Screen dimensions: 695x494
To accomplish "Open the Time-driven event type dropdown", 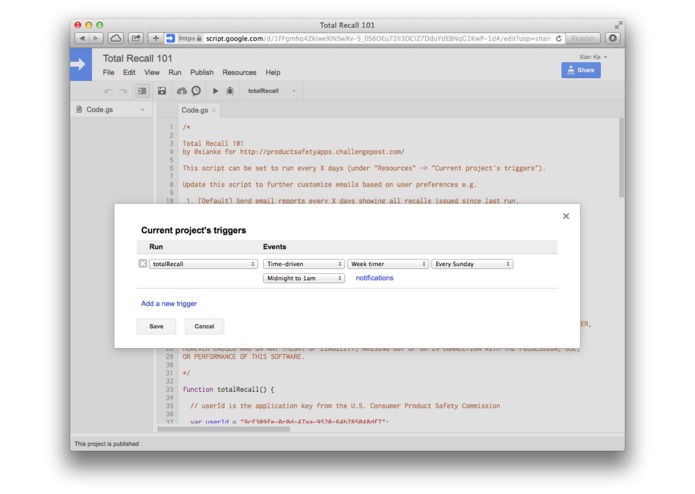I will point(304,264).
